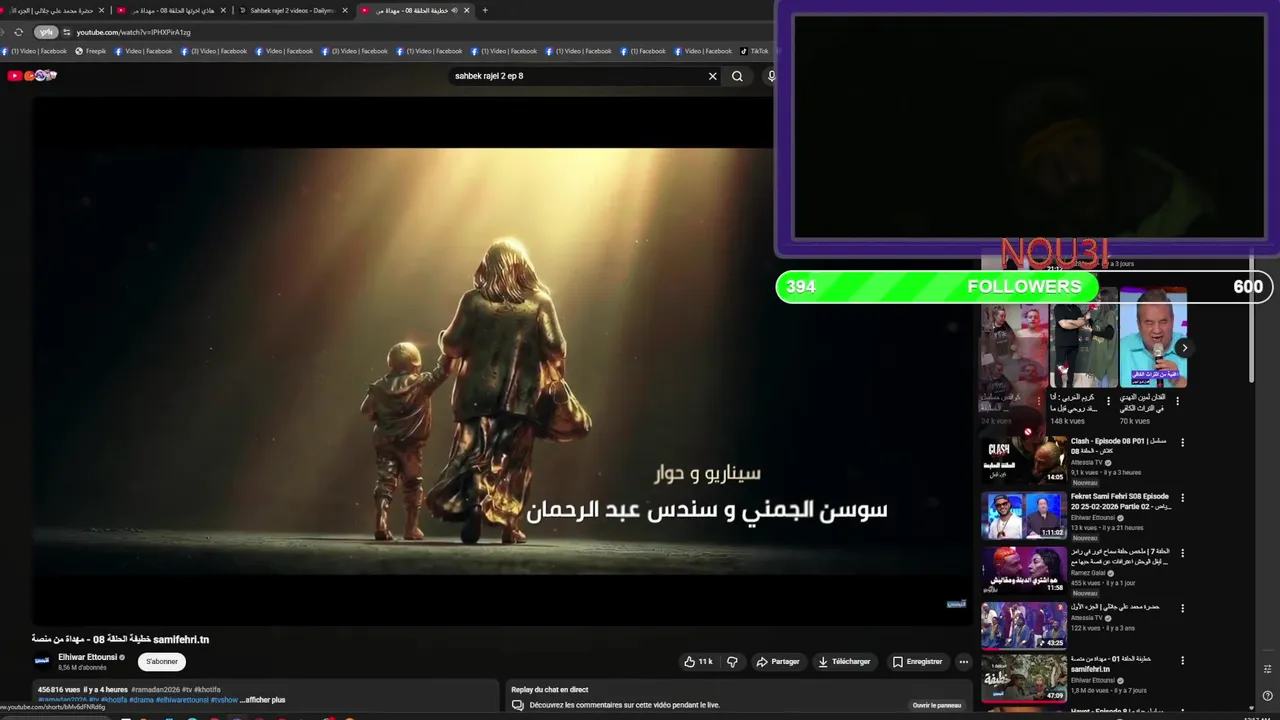
Task: Expand description with afficher plus
Action: 263,700
